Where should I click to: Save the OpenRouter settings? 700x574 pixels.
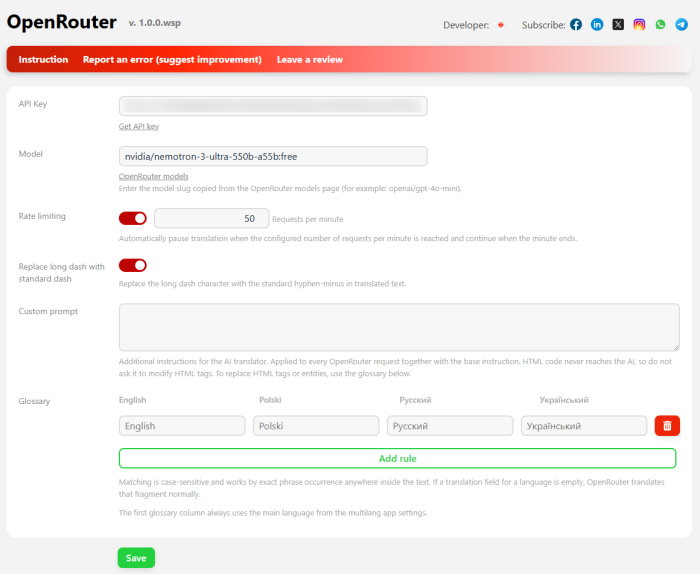coord(136,558)
